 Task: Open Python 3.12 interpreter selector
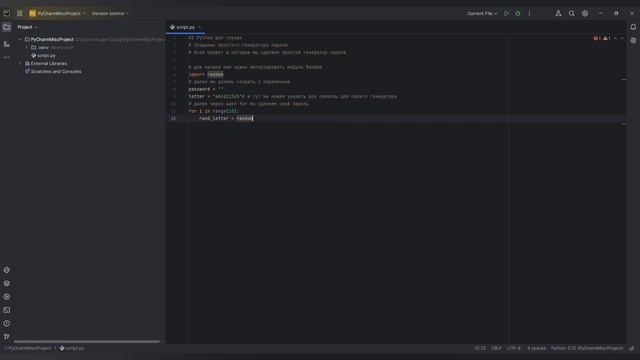pos(587,349)
